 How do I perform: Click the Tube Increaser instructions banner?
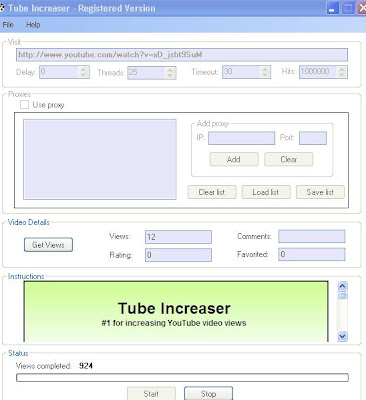[176, 312]
